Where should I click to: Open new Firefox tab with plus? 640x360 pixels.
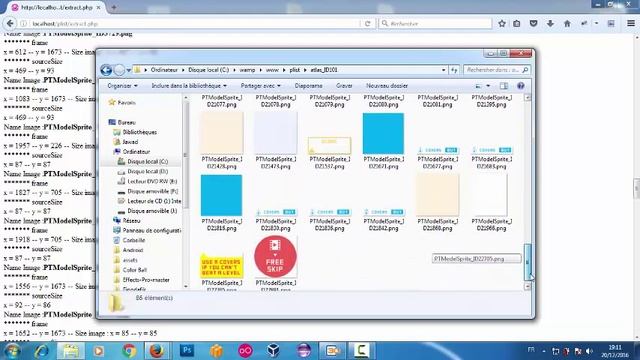pyautogui.click(x=114, y=7)
